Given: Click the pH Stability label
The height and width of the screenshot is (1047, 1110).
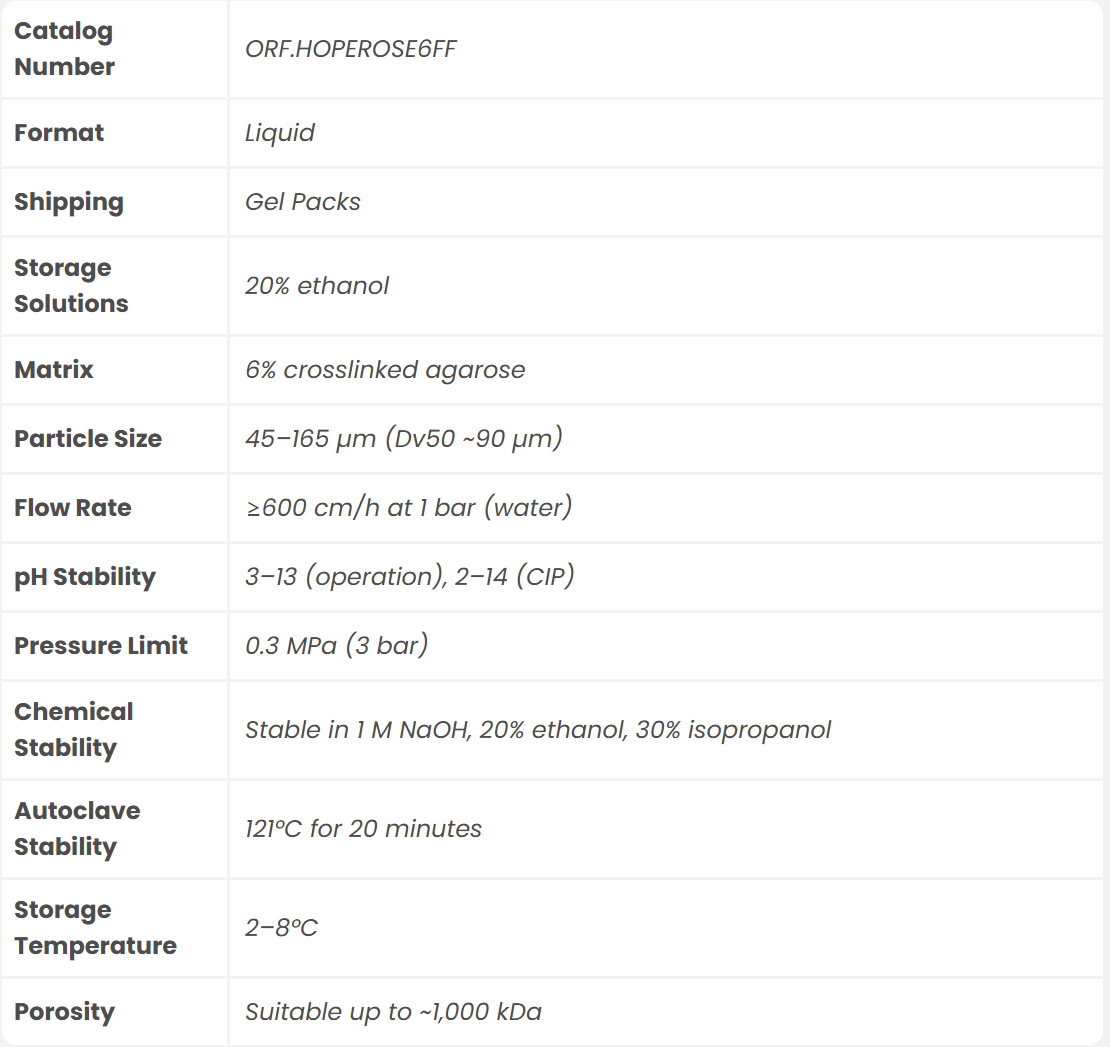Looking at the screenshot, I should [85, 577].
